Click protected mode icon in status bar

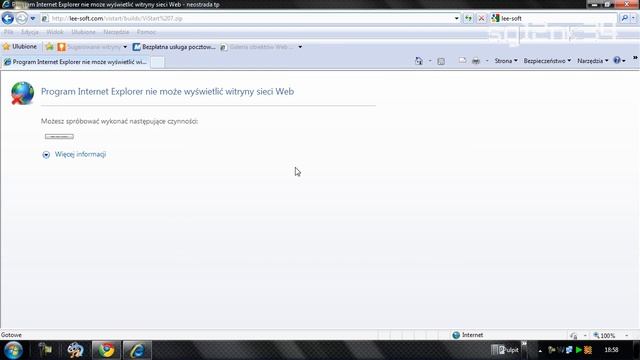pyautogui.click(x=573, y=336)
